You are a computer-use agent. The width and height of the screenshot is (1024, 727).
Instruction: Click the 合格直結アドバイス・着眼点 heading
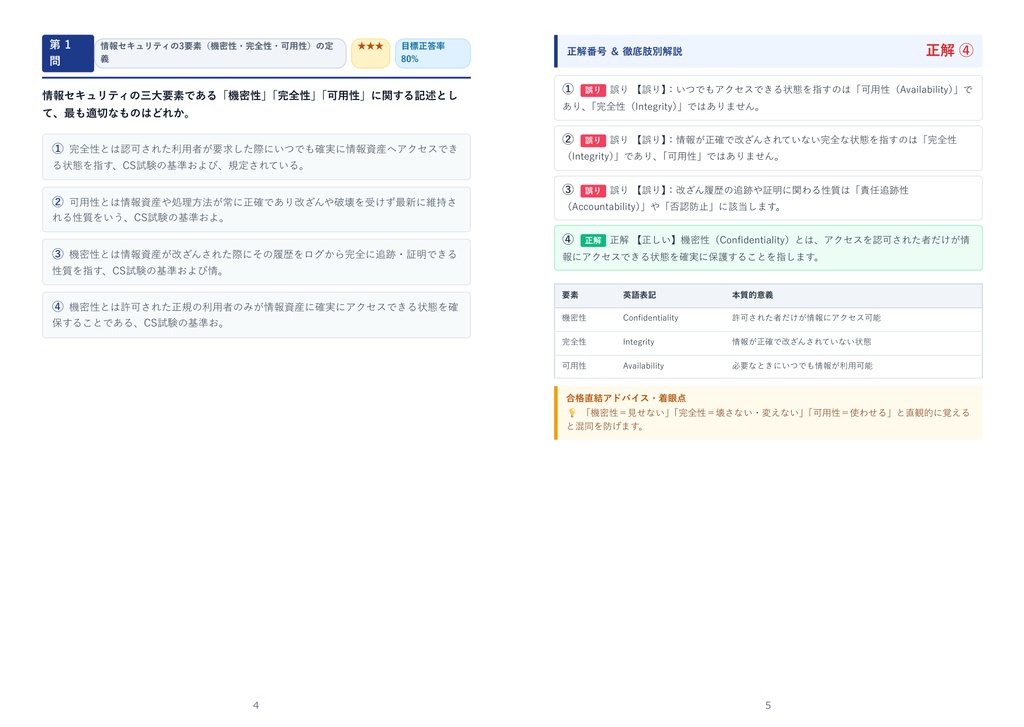coord(626,398)
